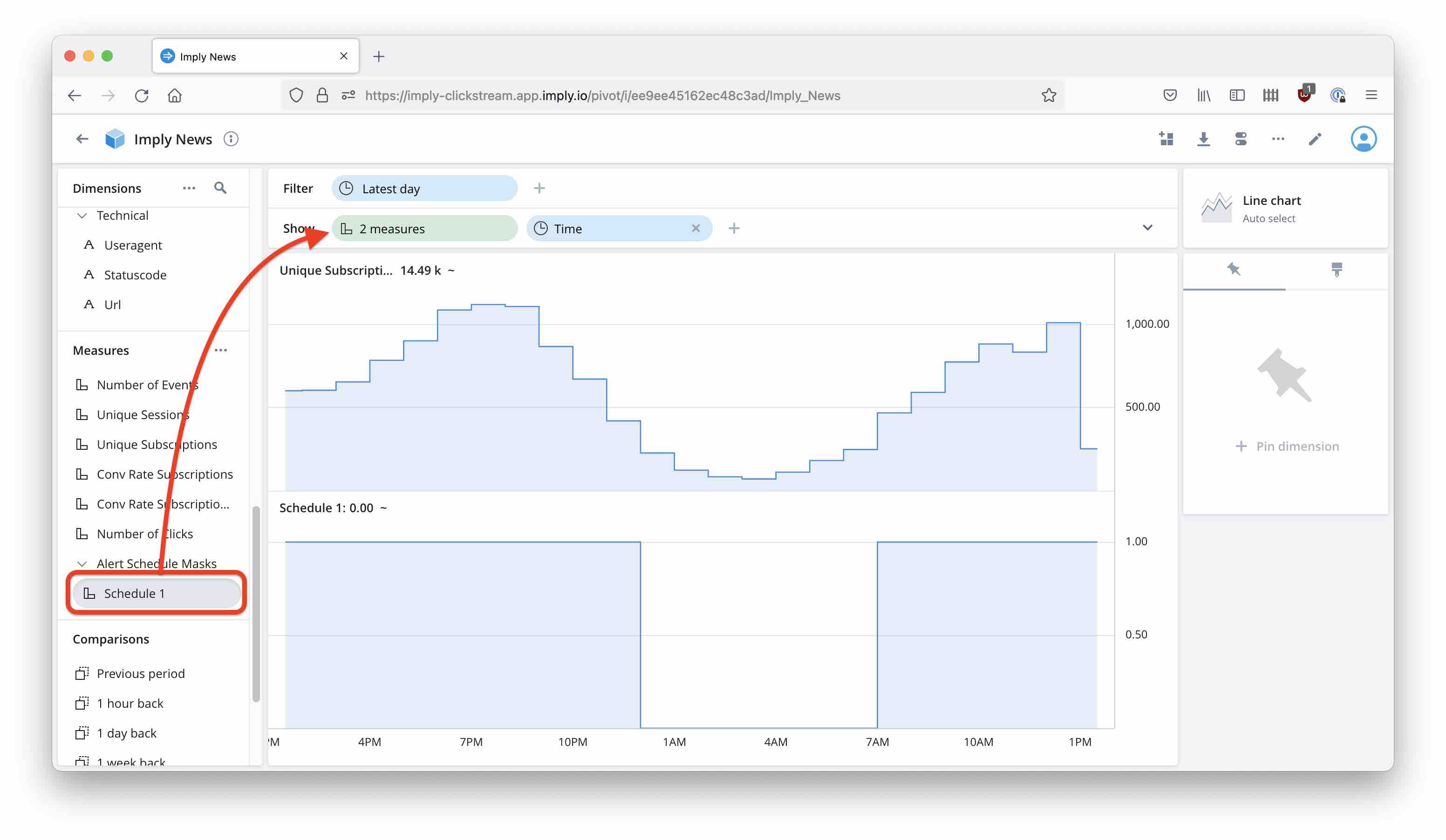This screenshot has height=840, width=1446.
Task: Edit the view with the pencil icon
Action: tap(1315, 139)
